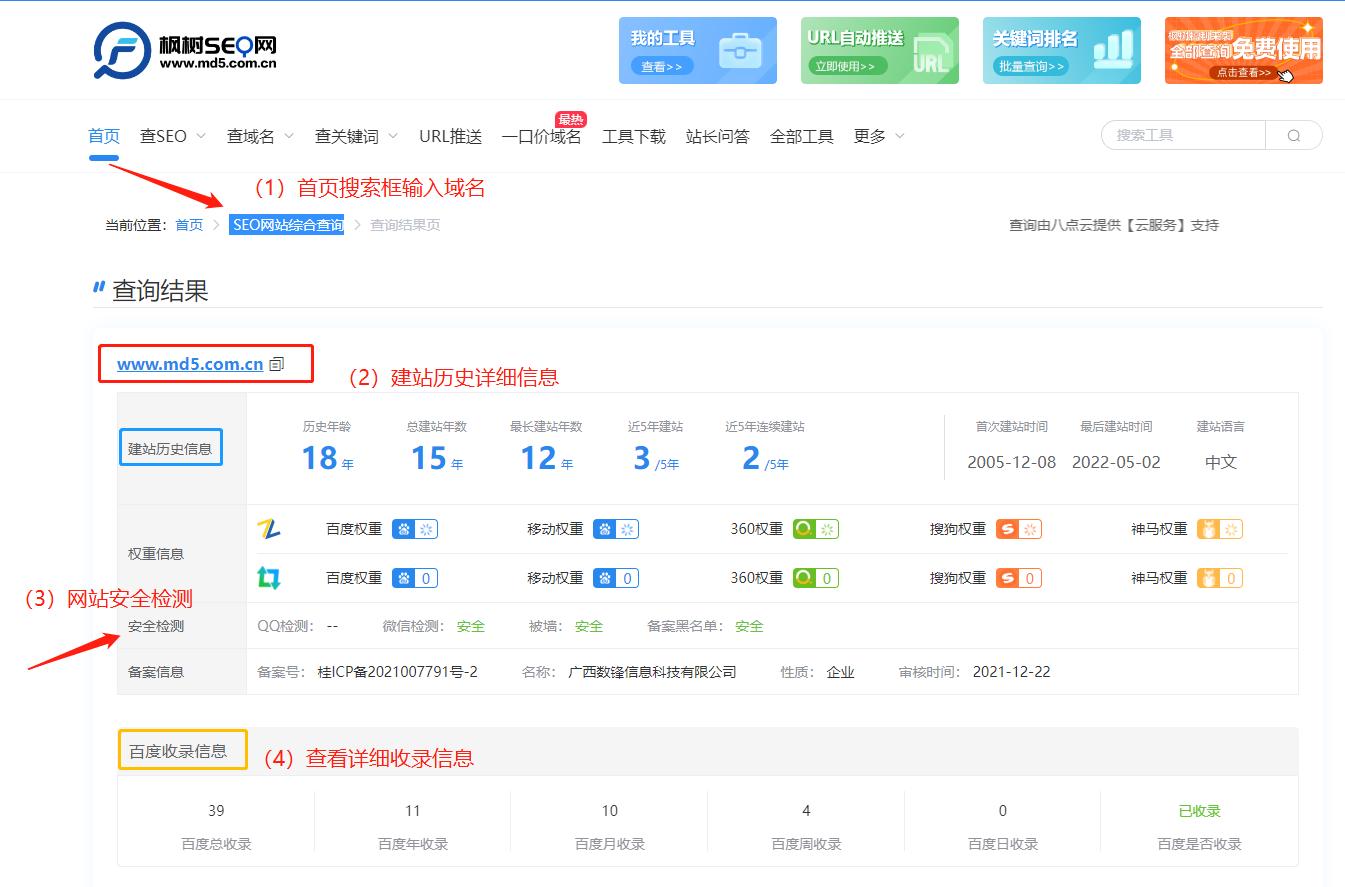The height and width of the screenshot is (887, 1345).
Task: Switch to the 工具下载 menu item
Action: click(x=634, y=135)
